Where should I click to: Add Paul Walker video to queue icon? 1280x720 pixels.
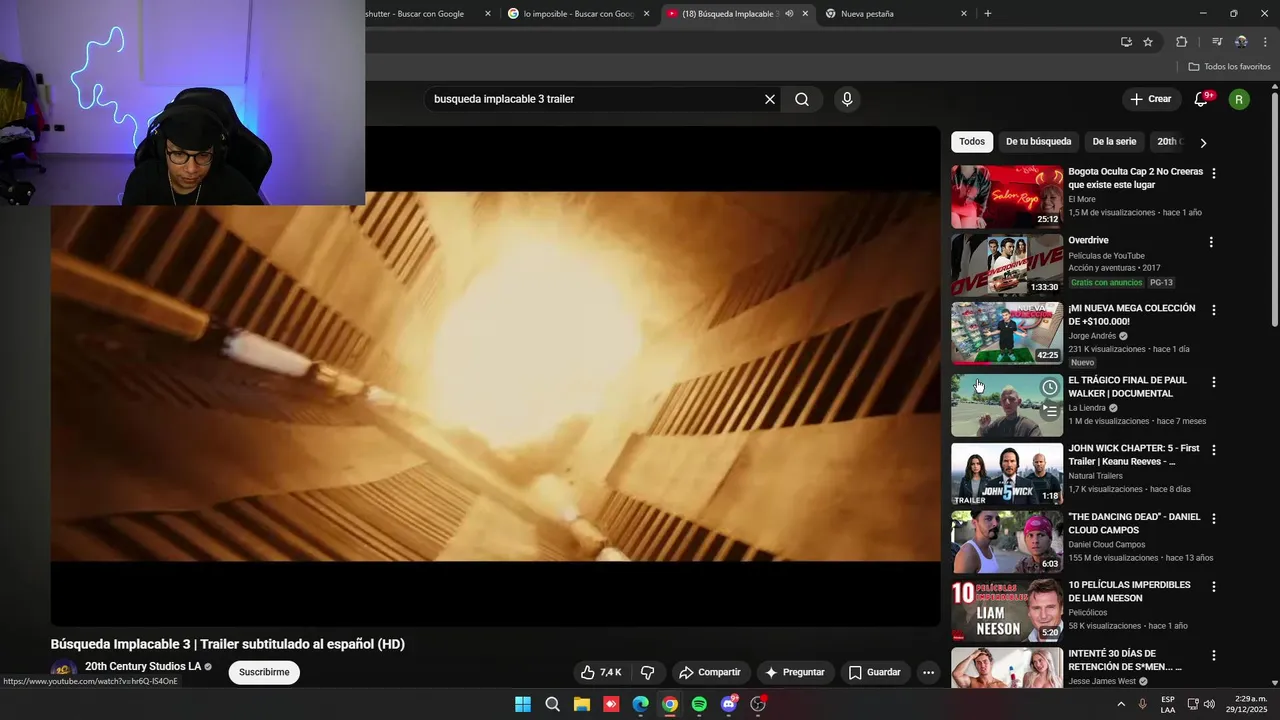pyautogui.click(x=1049, y=411)
